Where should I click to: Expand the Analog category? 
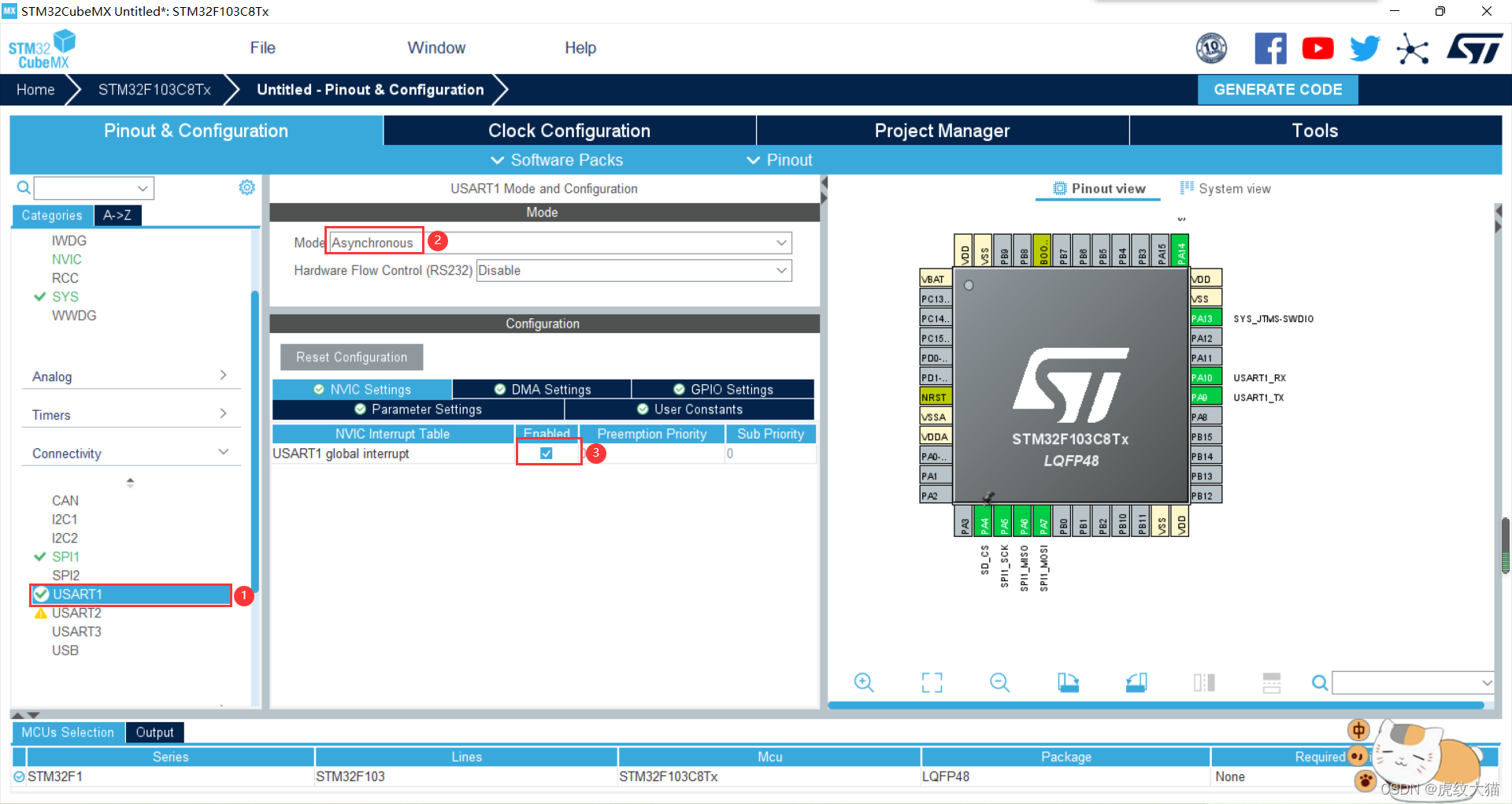(x=130, y=376)
